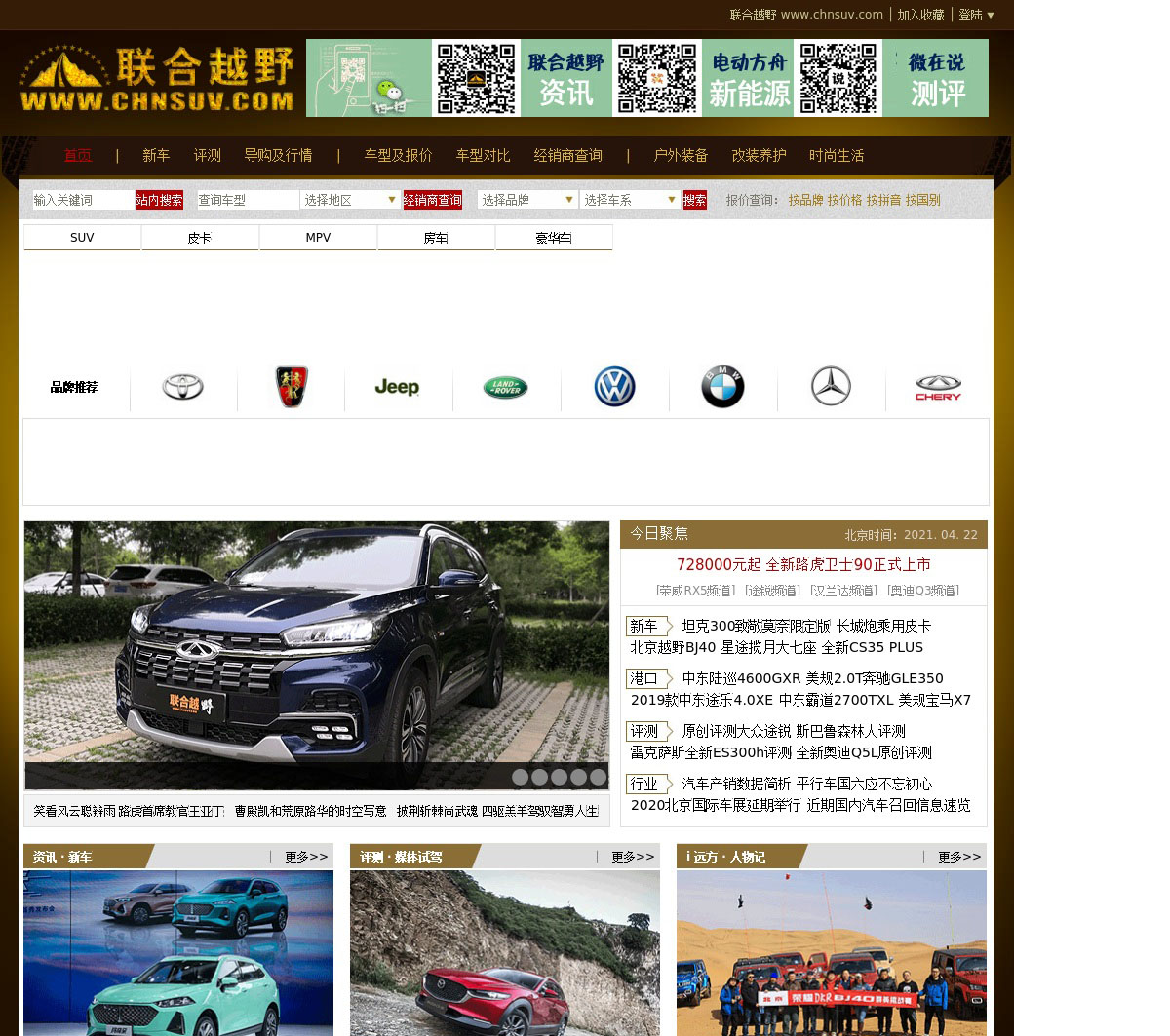Open the 选择车系 dropdown
This screenshot has height=1036, width=1170.
[630, 200]
